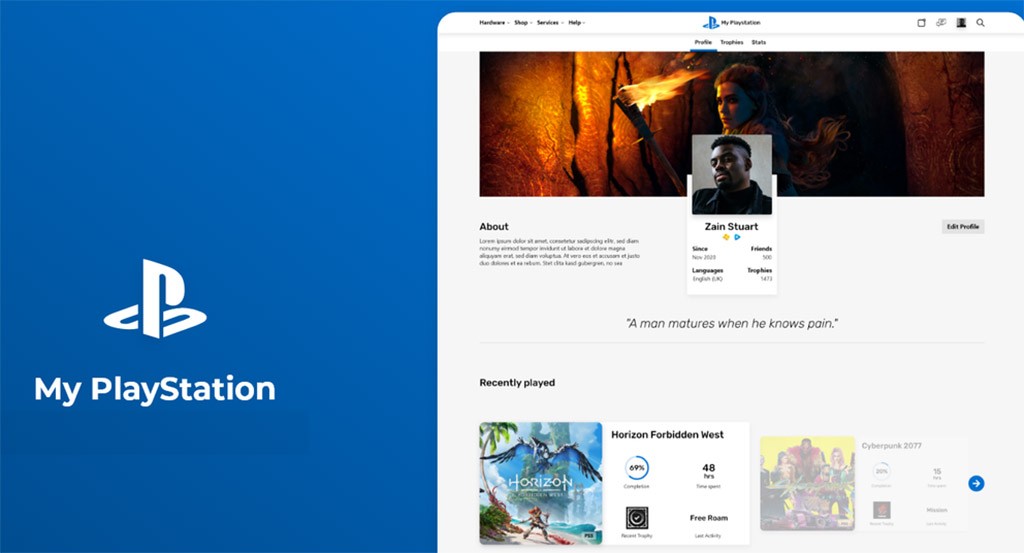
Task: Click the large white PlayStation logo on left
Action: [x=155, y=299]
